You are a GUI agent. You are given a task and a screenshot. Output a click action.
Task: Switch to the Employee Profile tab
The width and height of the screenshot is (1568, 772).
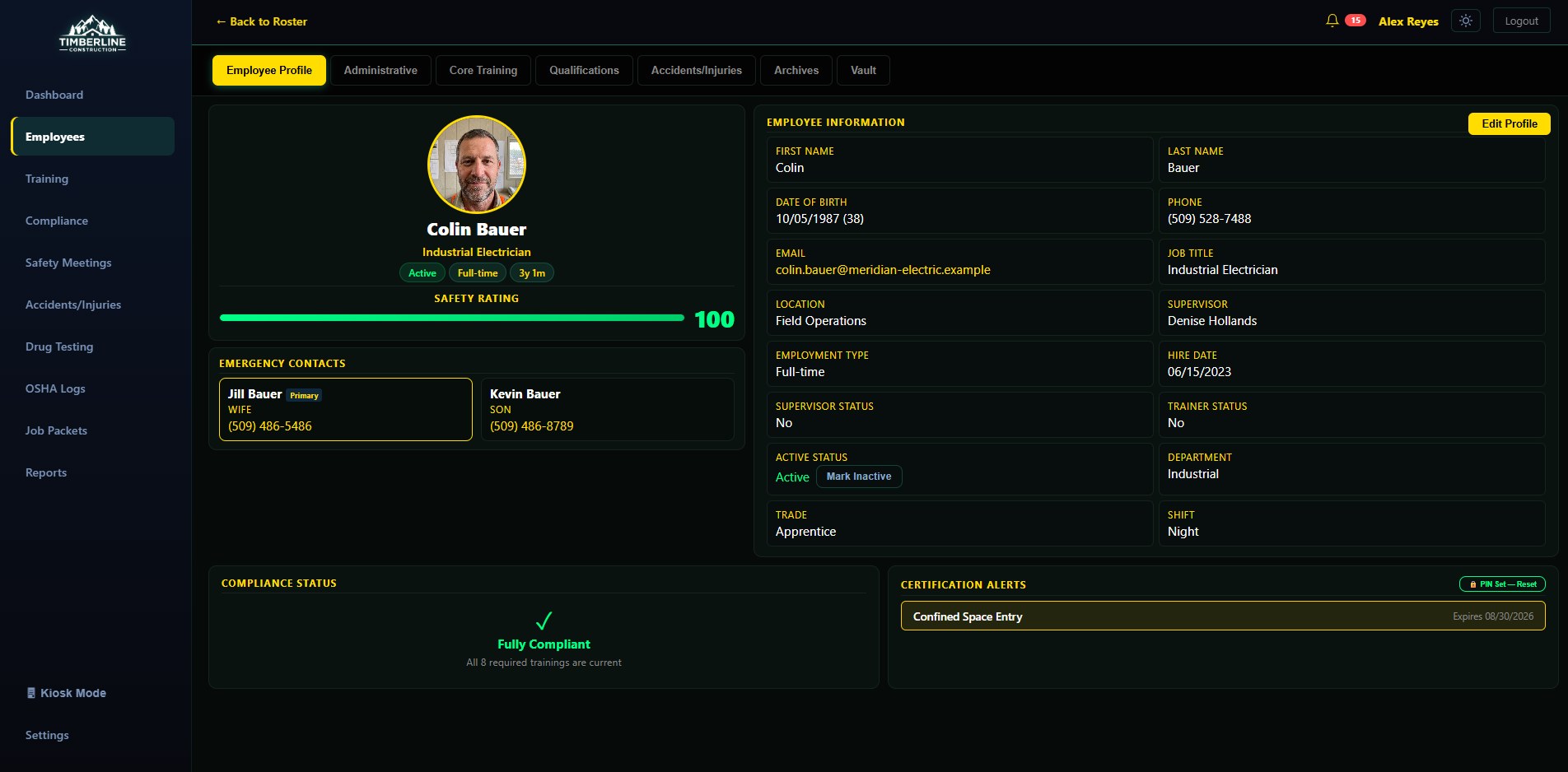click(269, 70)
